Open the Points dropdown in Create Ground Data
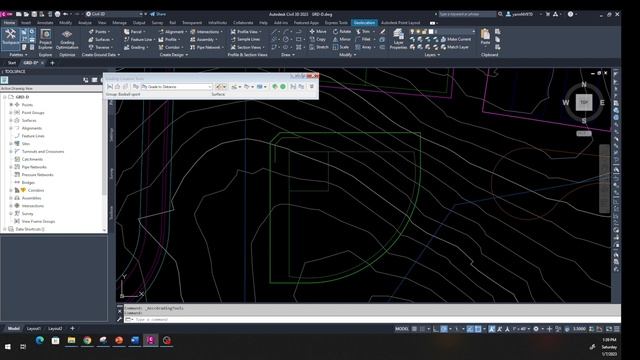Image resolution: width=640 pixels, height=360 pixels. point(98,31)
